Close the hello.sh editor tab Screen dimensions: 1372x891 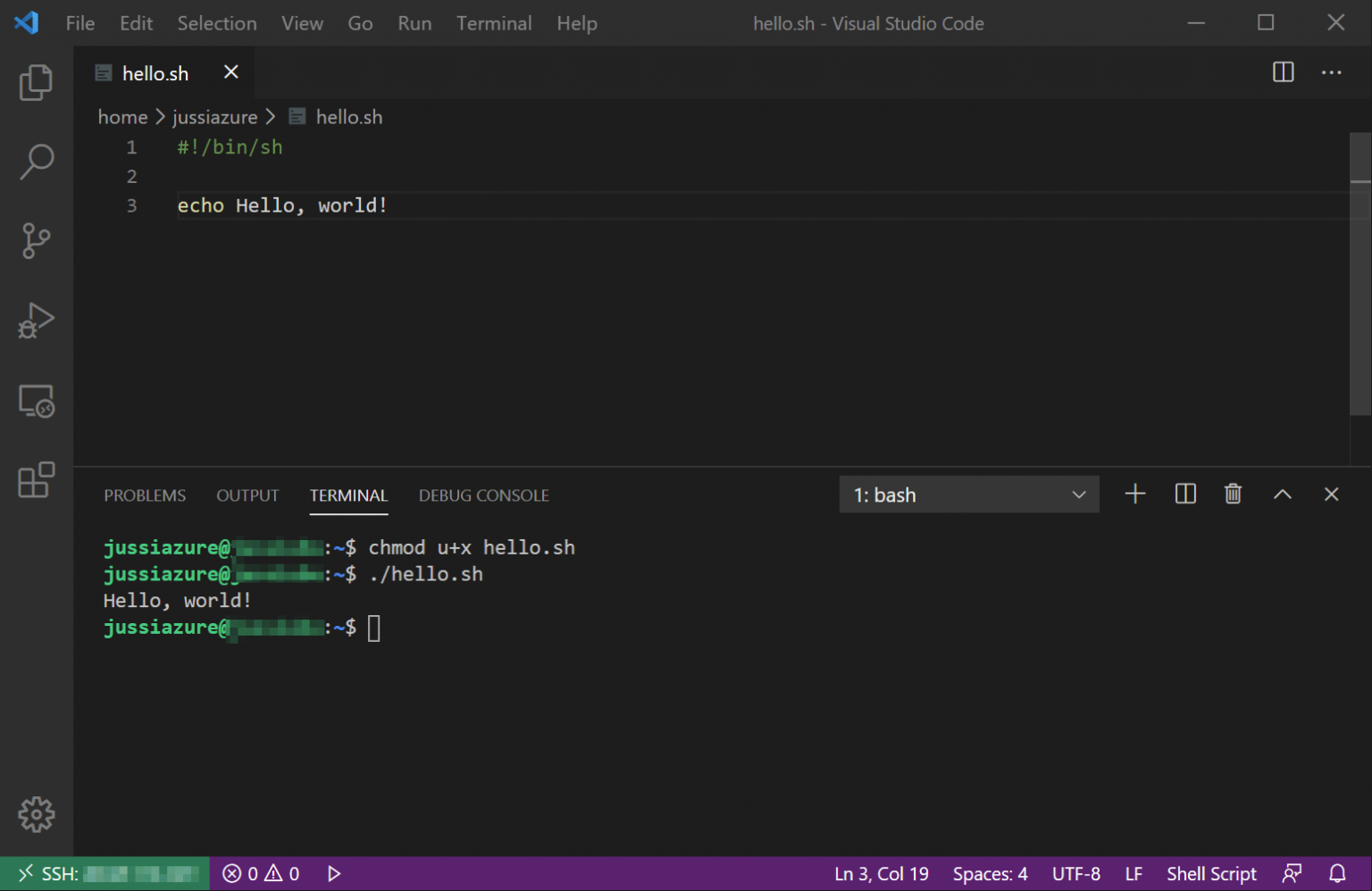pos(230,72)
